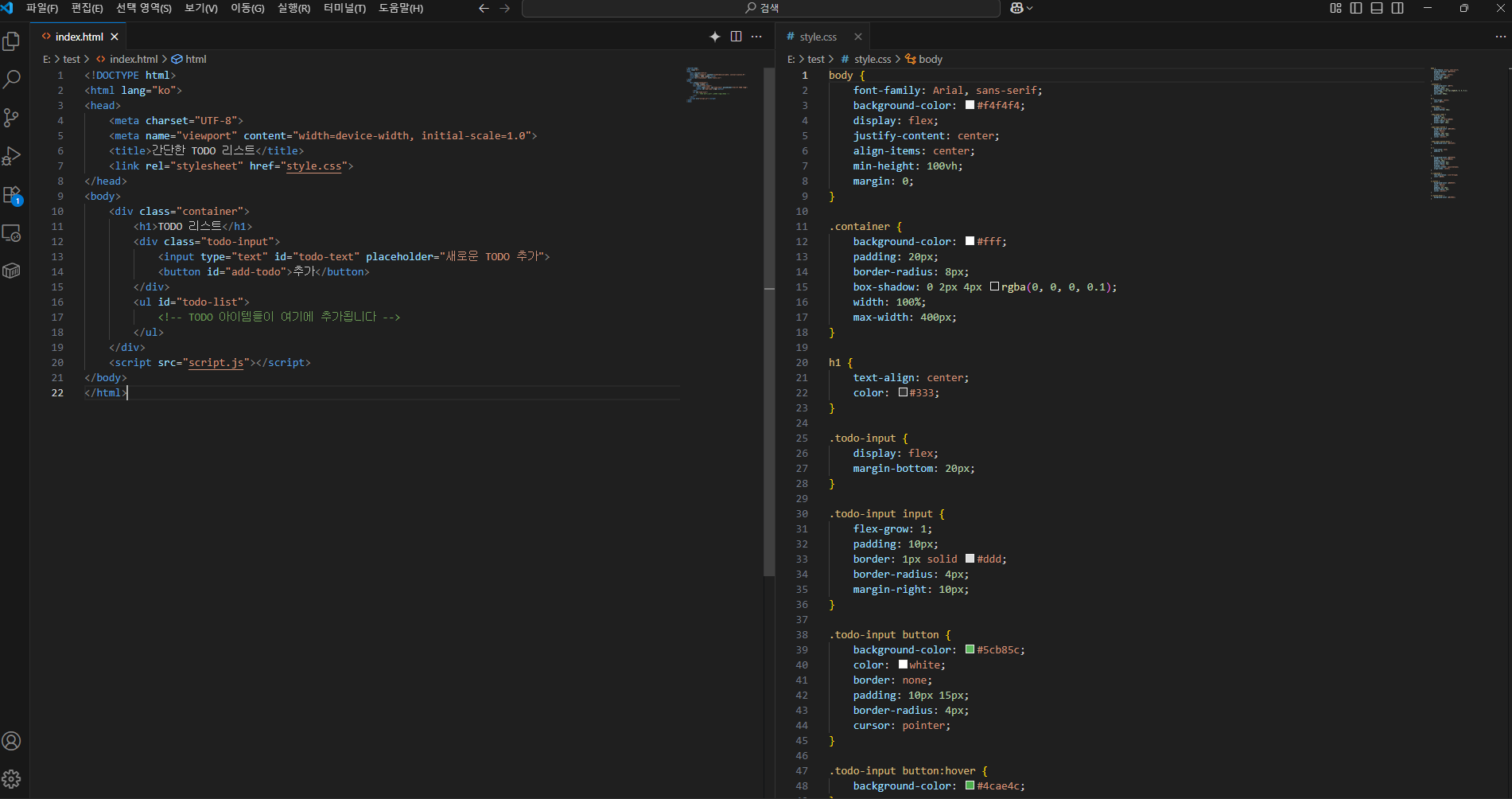
Task: Click the '<ul id="todo-list">' line in index.html
Action: [x=192, y=302]
